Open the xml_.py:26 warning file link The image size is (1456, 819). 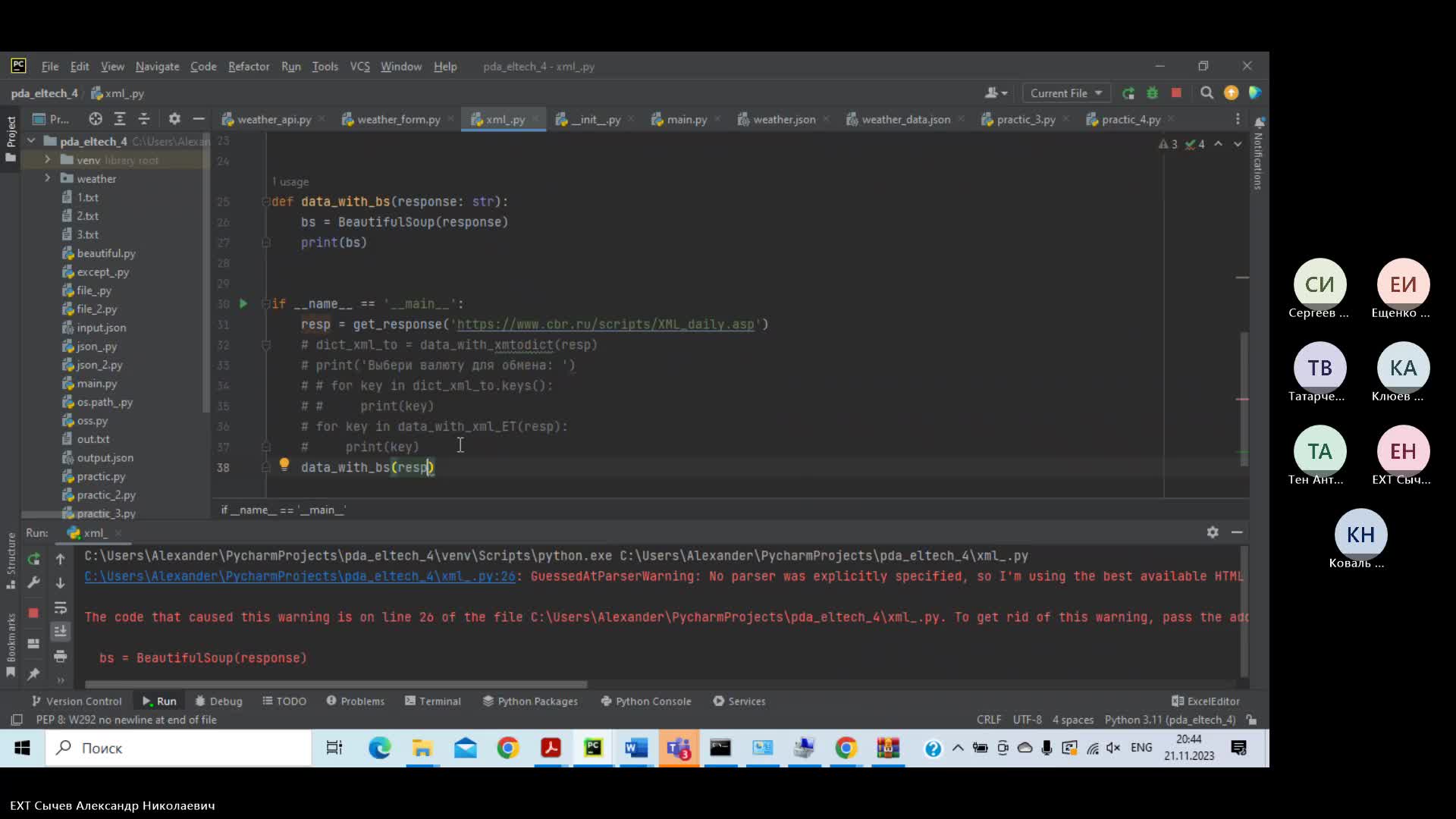[x=300, y=576]
